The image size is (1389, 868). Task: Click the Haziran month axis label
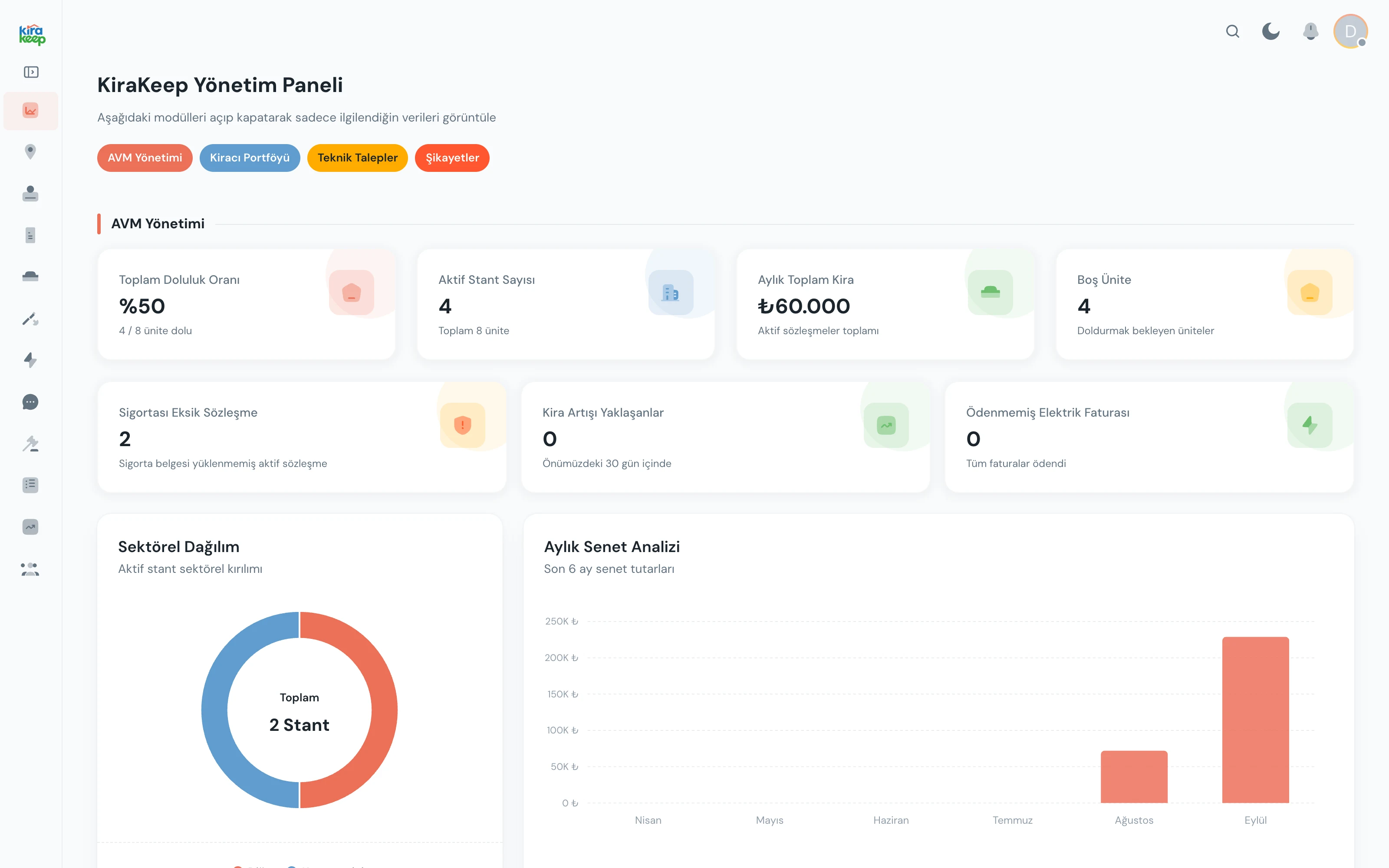click(891, 820)
